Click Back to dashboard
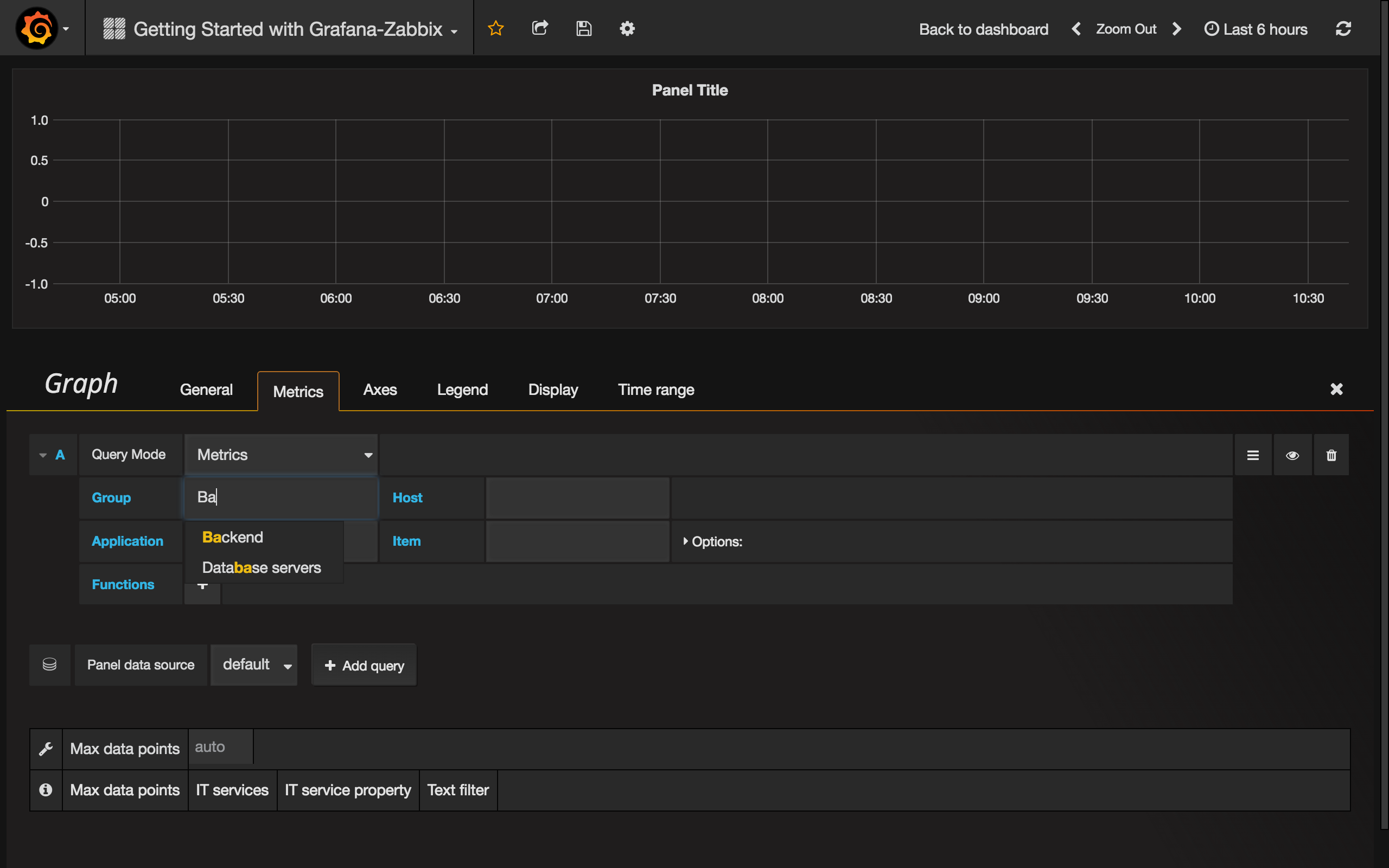Screen dimensions: 1389x868 click(983, 29)
